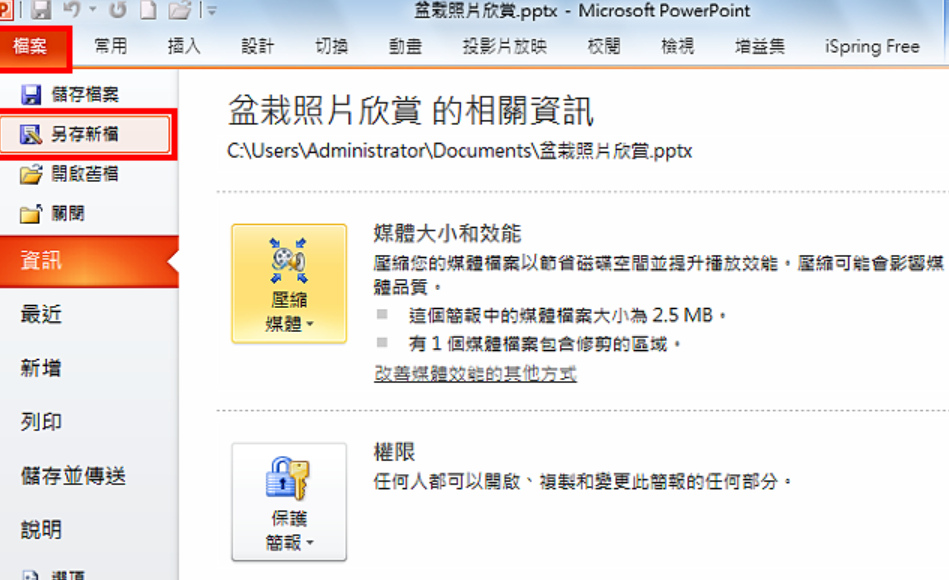949x580 pixels.
Task: Click the text stating media size 2.5 MB
Action: click(x=567, y=315)
